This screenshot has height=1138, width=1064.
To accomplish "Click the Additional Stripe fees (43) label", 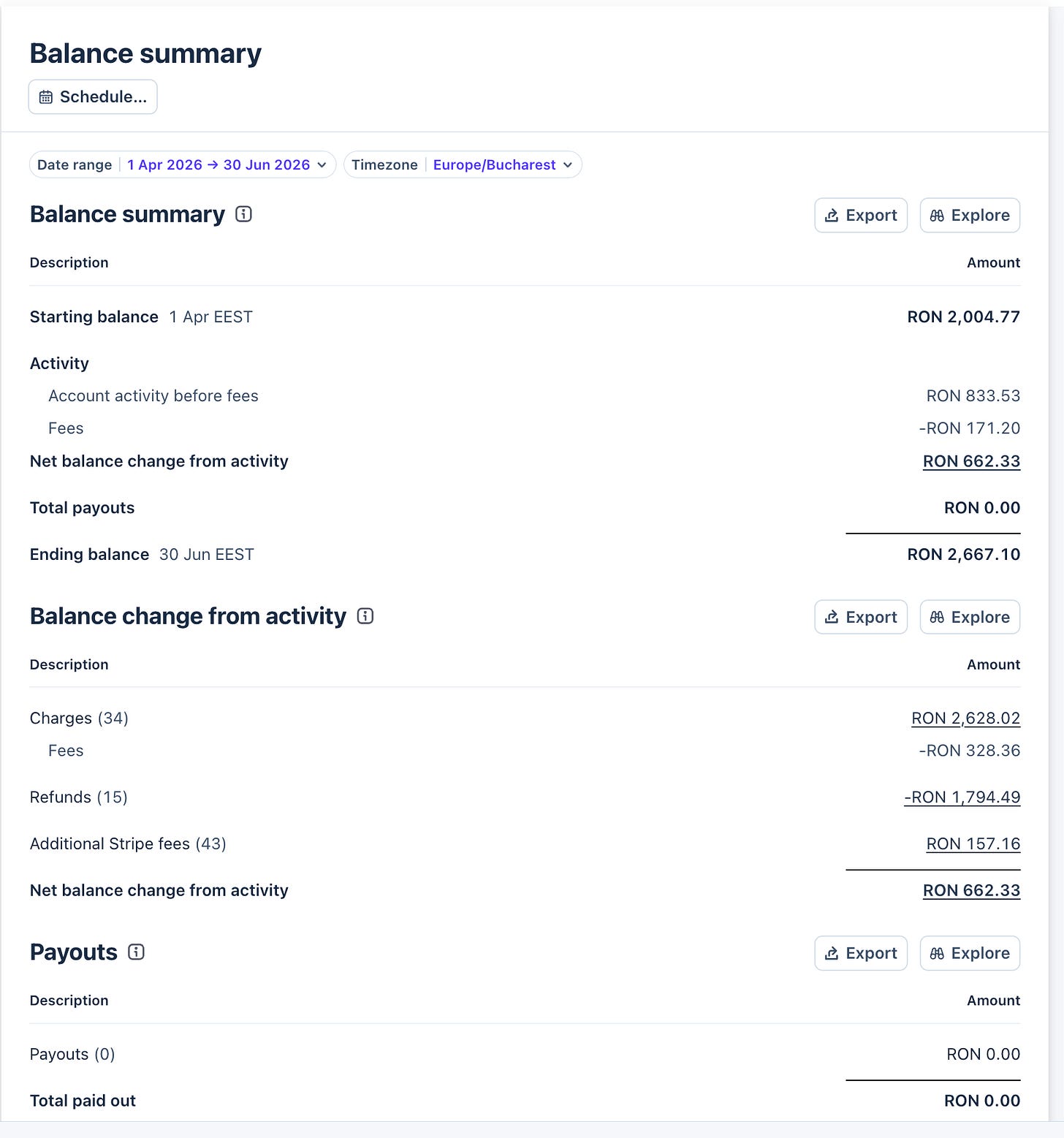I will [x=128, y=844].
